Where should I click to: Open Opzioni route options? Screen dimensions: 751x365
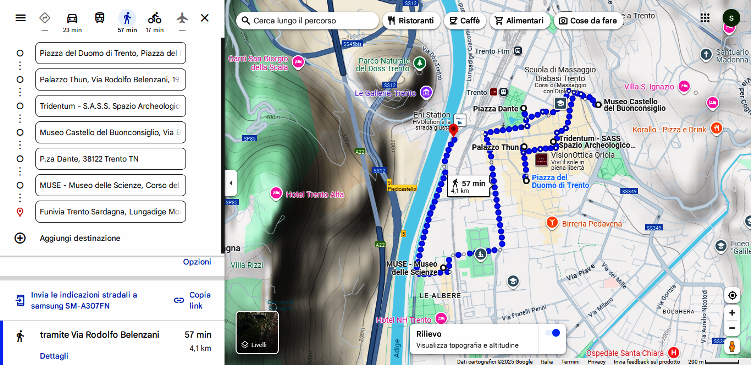pyautogui.click(x=197, y=262)
